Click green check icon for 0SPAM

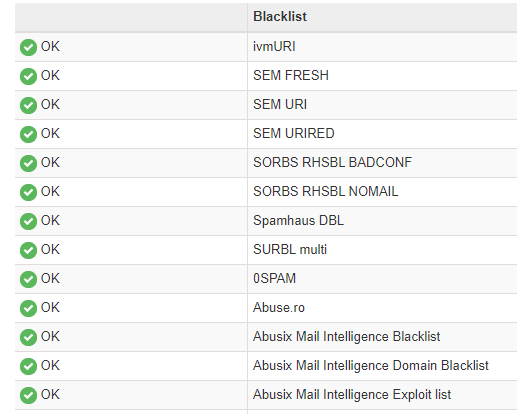tap(28, 279)
